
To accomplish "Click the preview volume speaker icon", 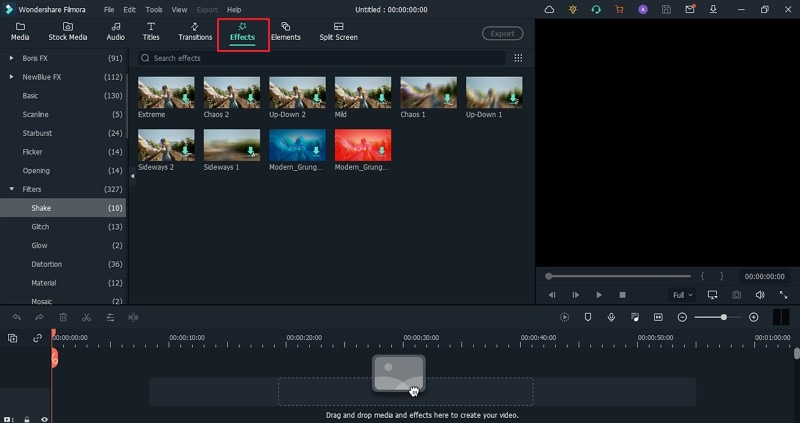I will coord(760,295).
